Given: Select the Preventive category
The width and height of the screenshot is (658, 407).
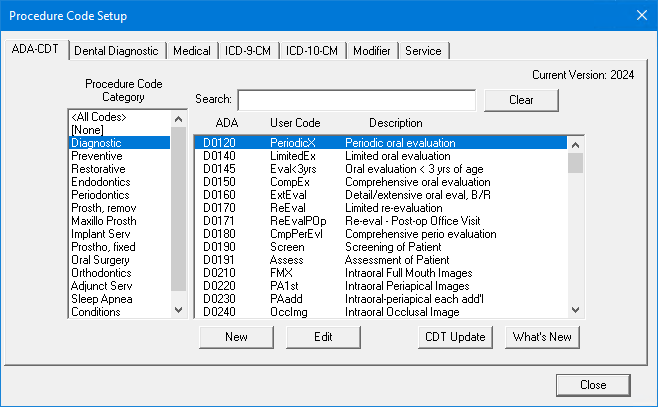Looking at the screenshot, I should 97,156.
